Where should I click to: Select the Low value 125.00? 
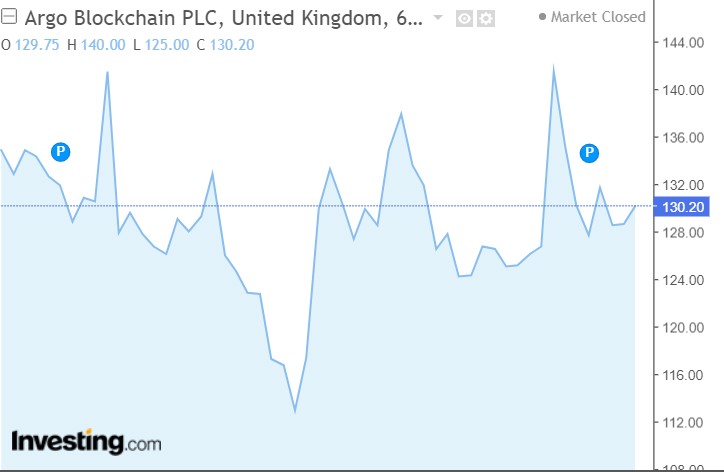[x=167, y=45]
